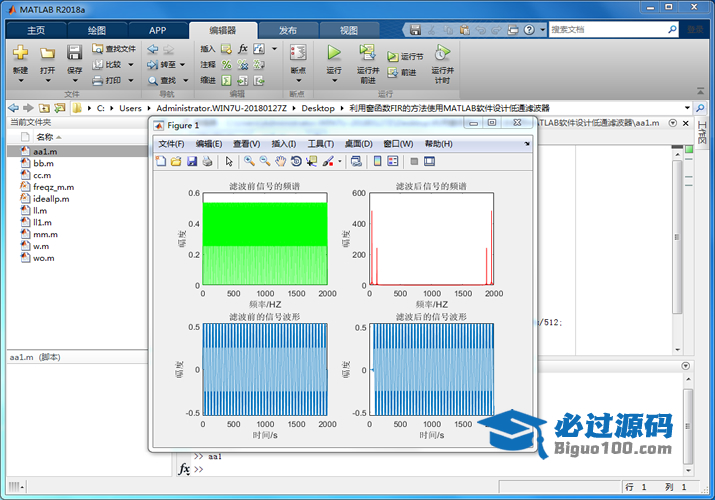Expand the 查找 dropdown arrow
Screen dimensions: 715x500
(x=186, y=81)
